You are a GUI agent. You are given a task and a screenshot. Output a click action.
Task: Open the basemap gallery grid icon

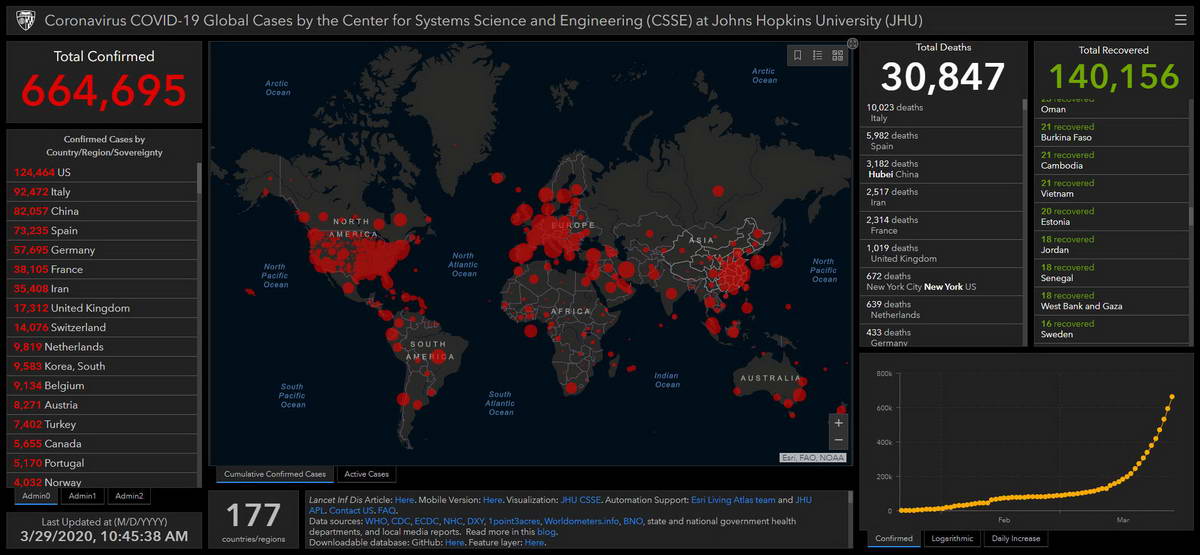point(837,56)
